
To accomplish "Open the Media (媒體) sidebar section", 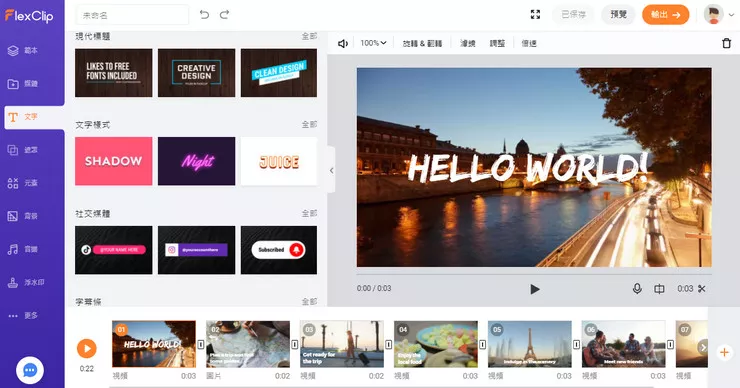I will [23, 84].
